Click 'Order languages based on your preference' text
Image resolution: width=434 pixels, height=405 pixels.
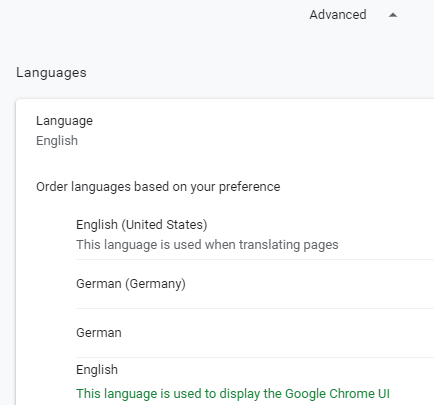[x=158, y=187]
